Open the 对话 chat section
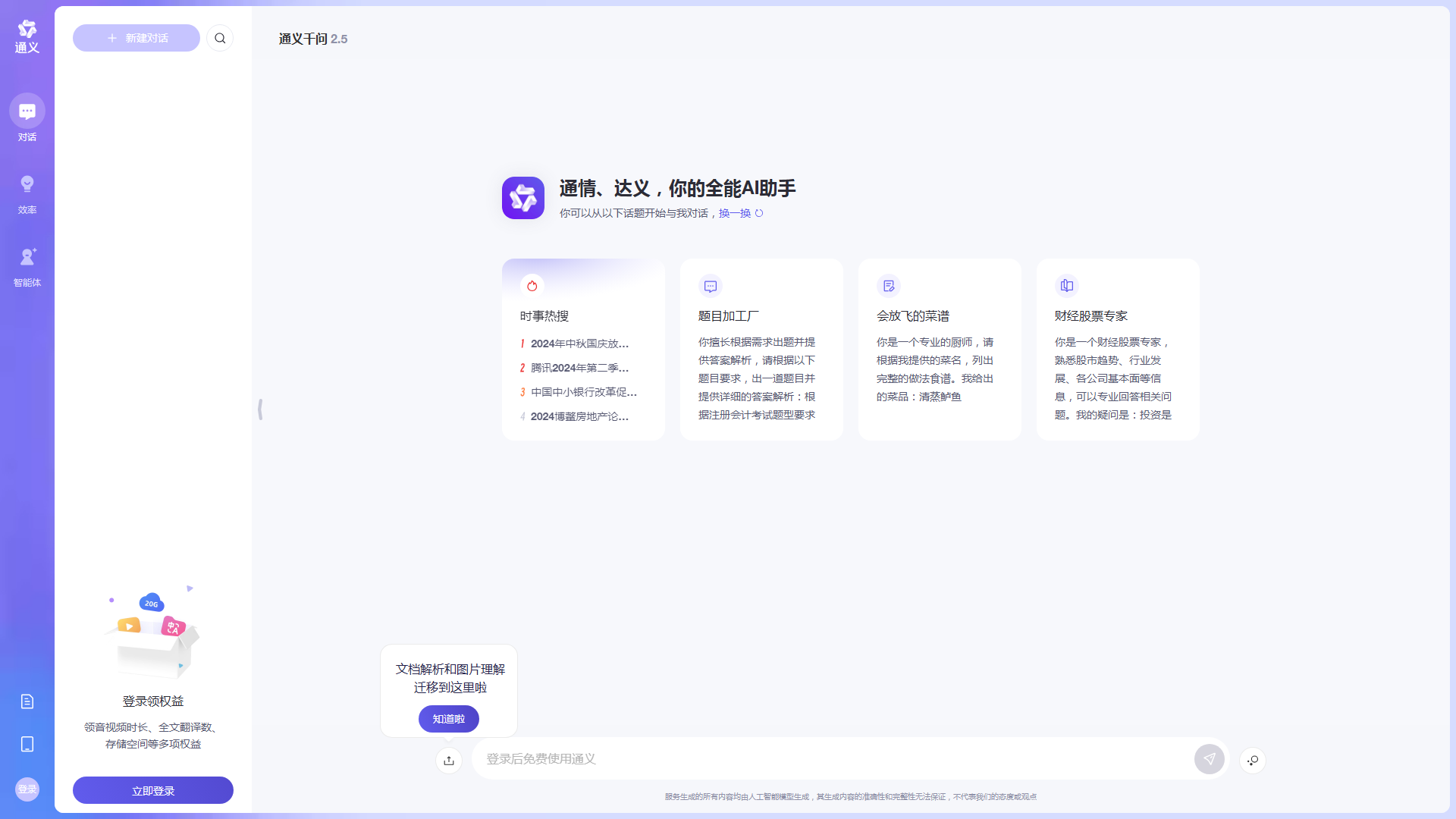Screen dimensions: 1456x819 point(27,118)
